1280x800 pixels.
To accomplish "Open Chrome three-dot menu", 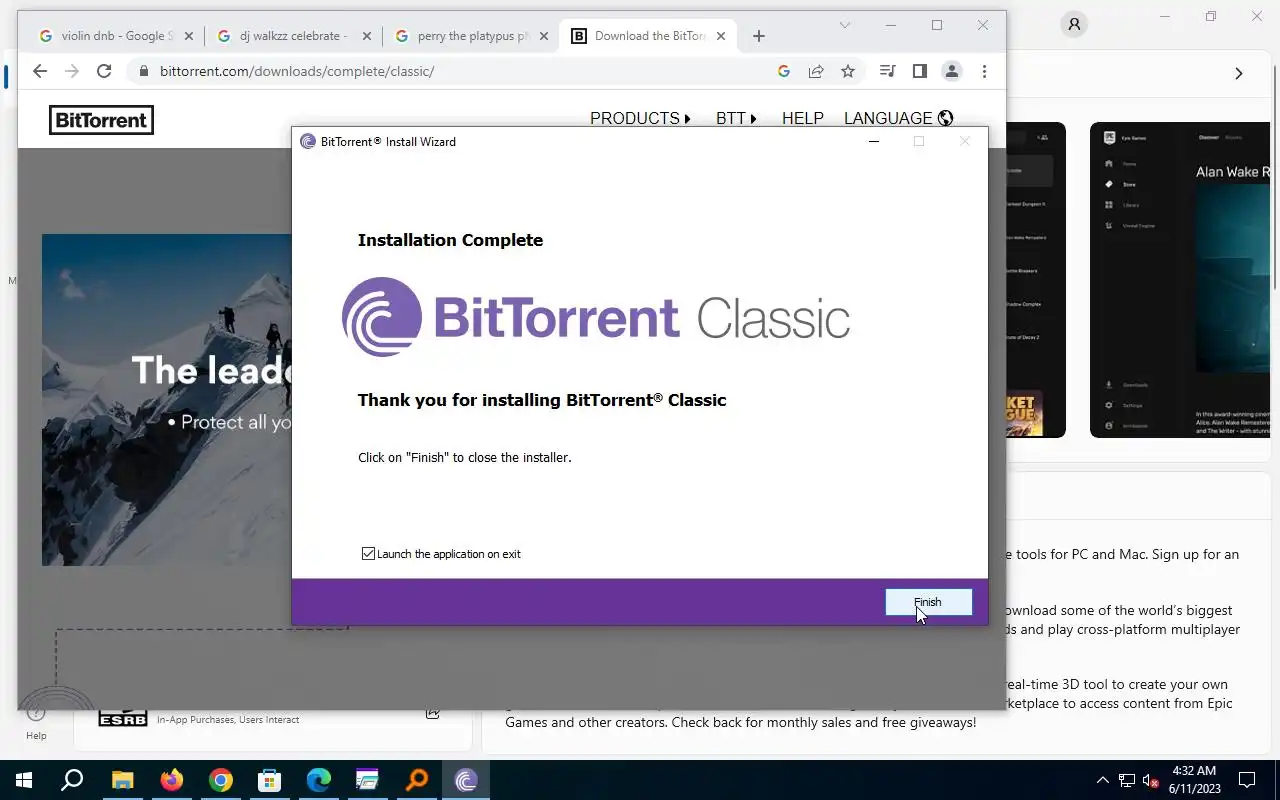I will pyautogui.click(x=984, y=71).
